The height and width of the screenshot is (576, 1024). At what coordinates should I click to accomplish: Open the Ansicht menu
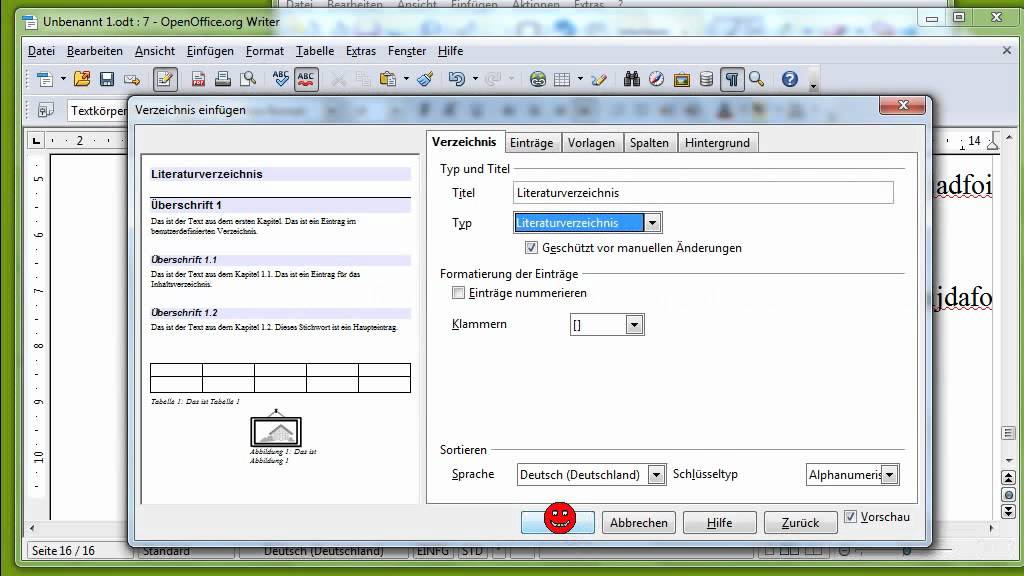(155, 51)
